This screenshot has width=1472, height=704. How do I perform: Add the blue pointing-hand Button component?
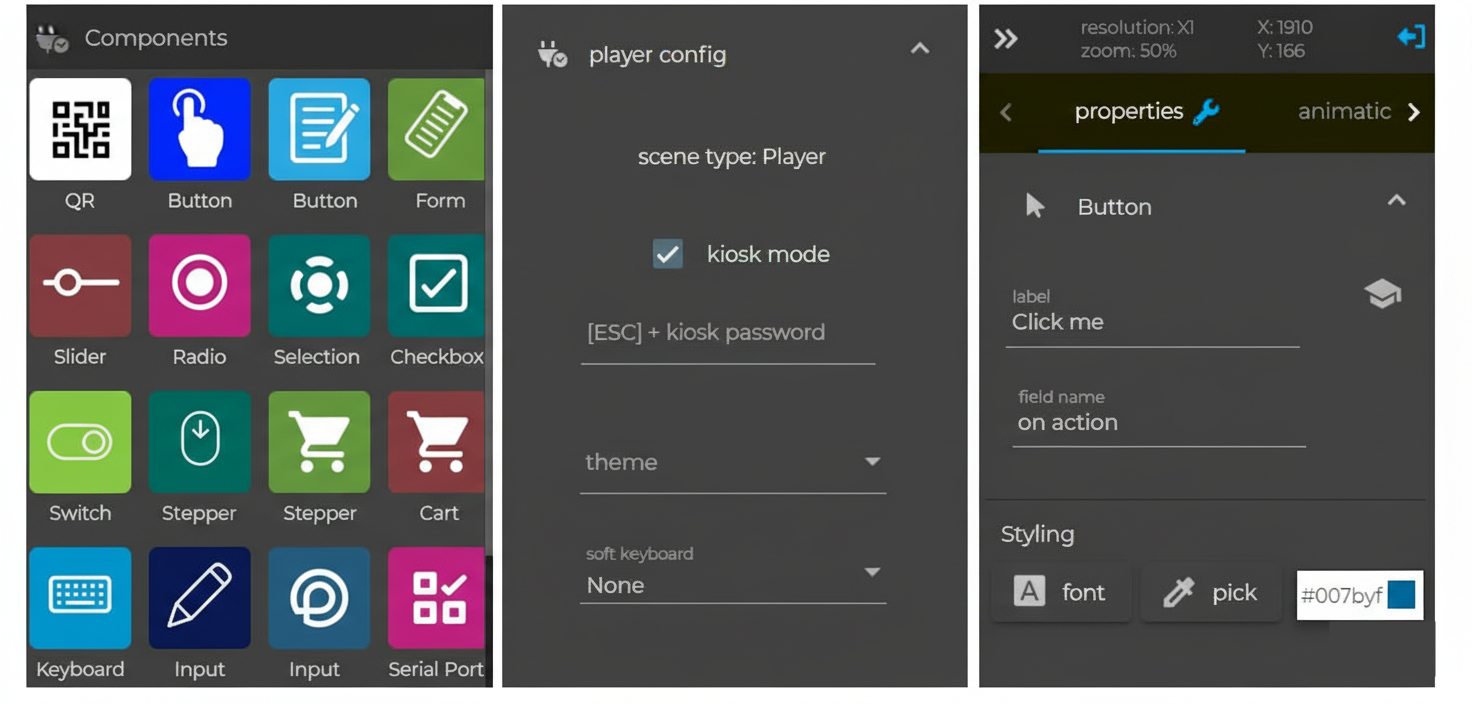coord(199,129)
